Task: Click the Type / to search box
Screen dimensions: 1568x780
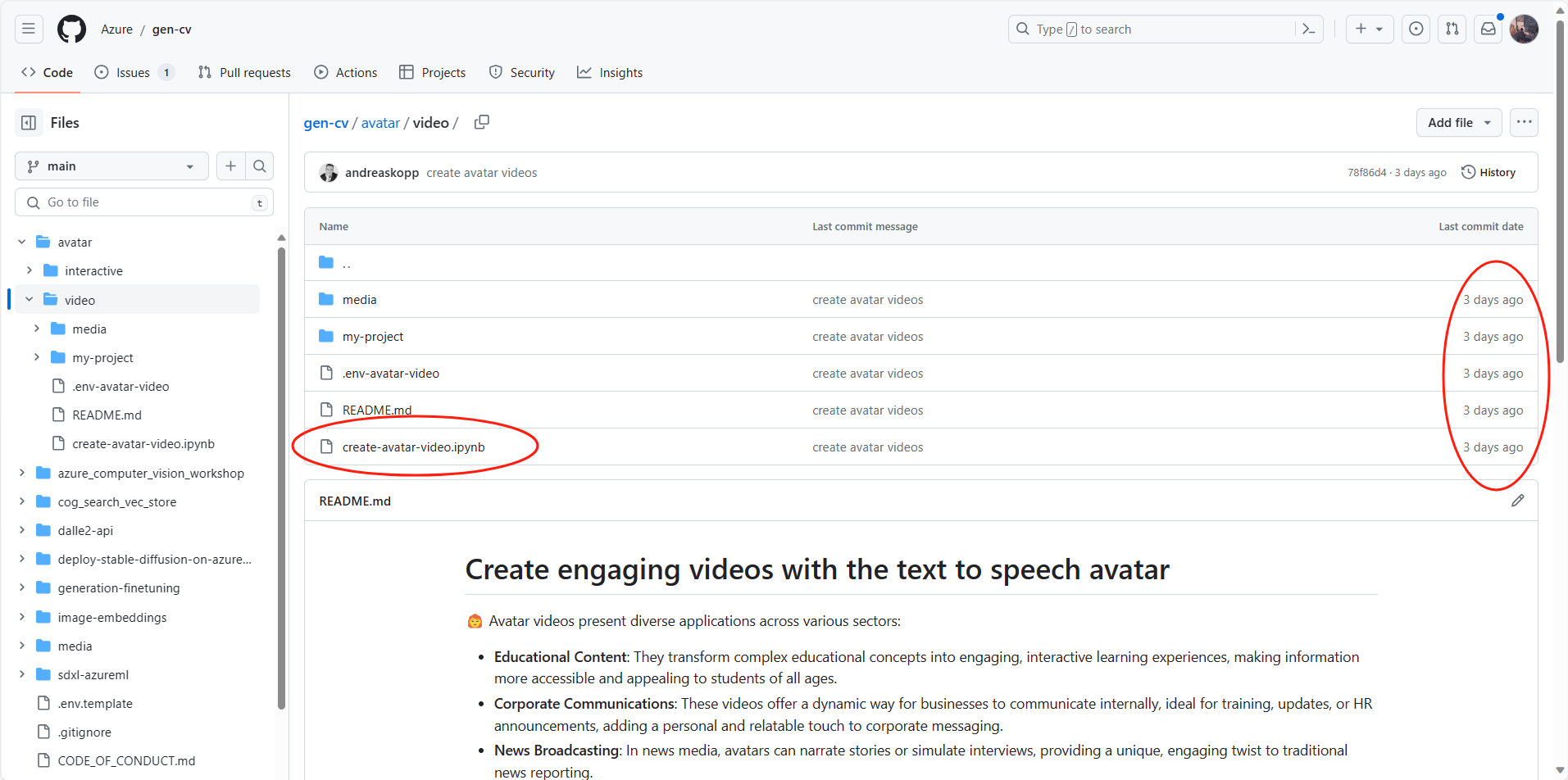Action: click(1166, 29)
